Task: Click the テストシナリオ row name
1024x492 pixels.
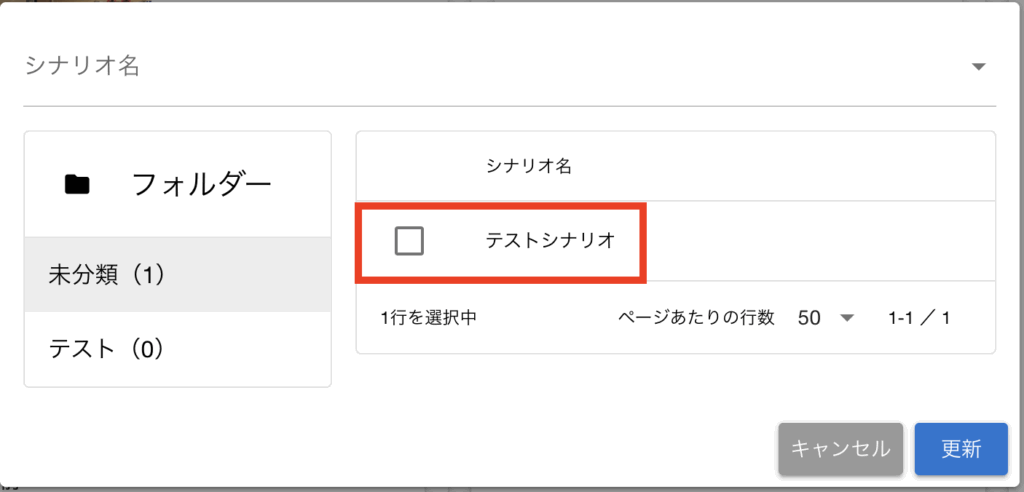Action: (x=549, y=241)
